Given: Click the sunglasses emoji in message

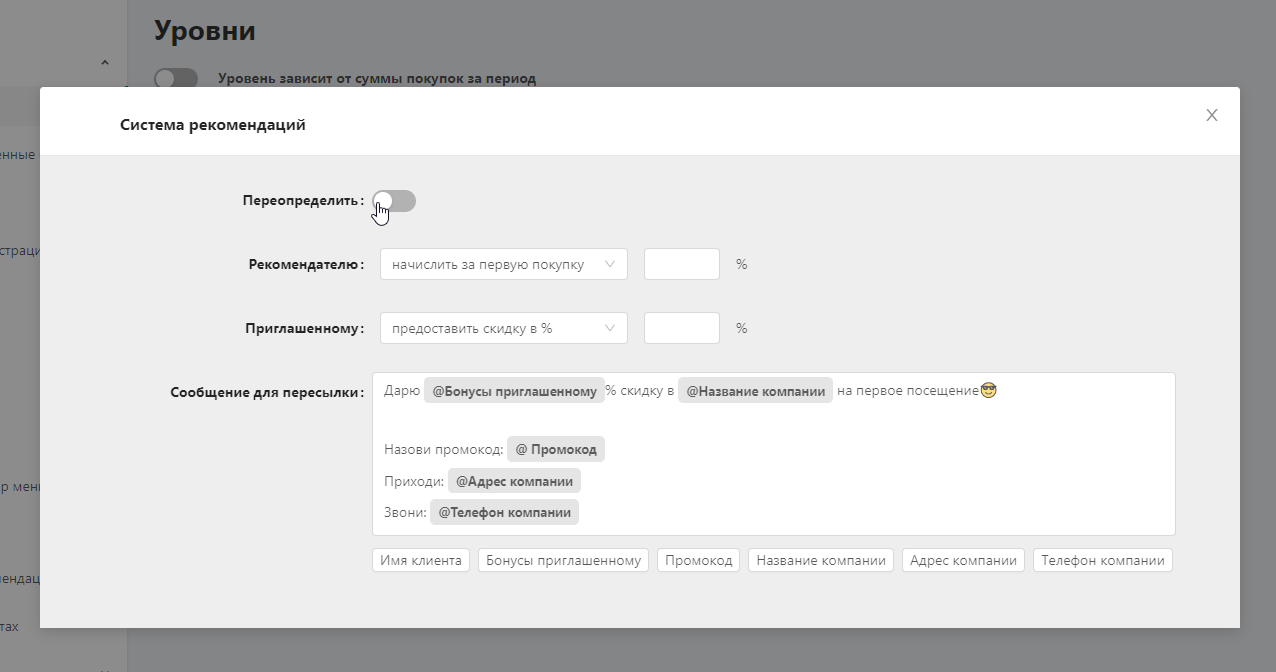Looking at the screenshot, I should [x=989, y=390].
